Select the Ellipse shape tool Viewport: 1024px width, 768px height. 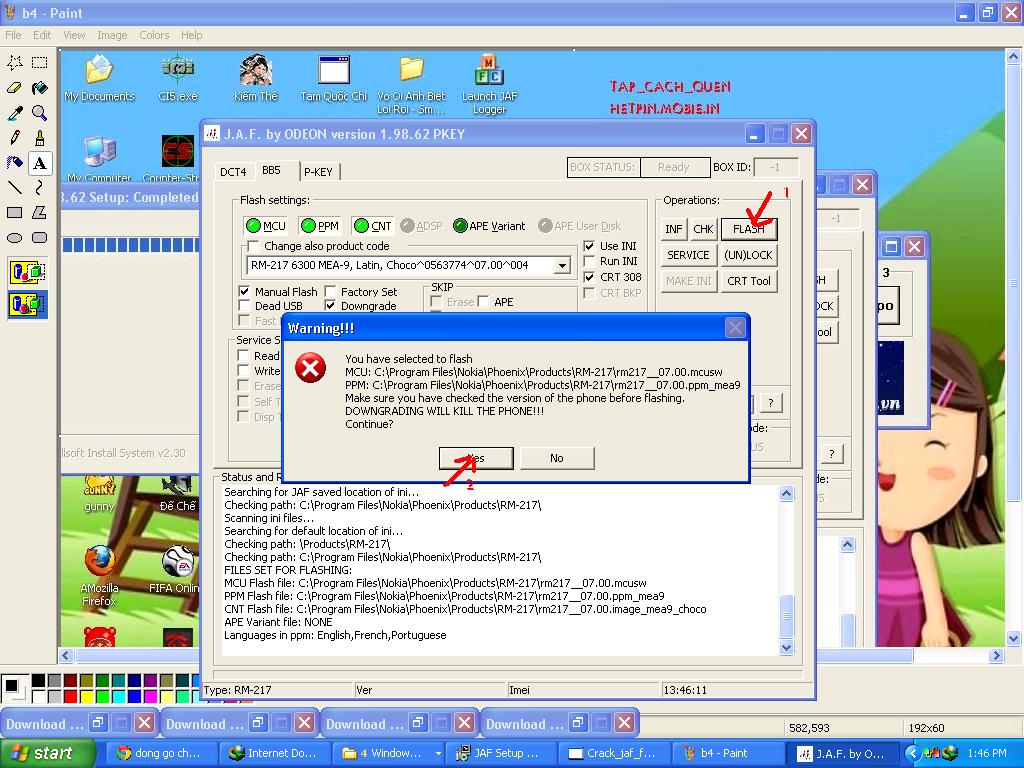coord(14,238)
